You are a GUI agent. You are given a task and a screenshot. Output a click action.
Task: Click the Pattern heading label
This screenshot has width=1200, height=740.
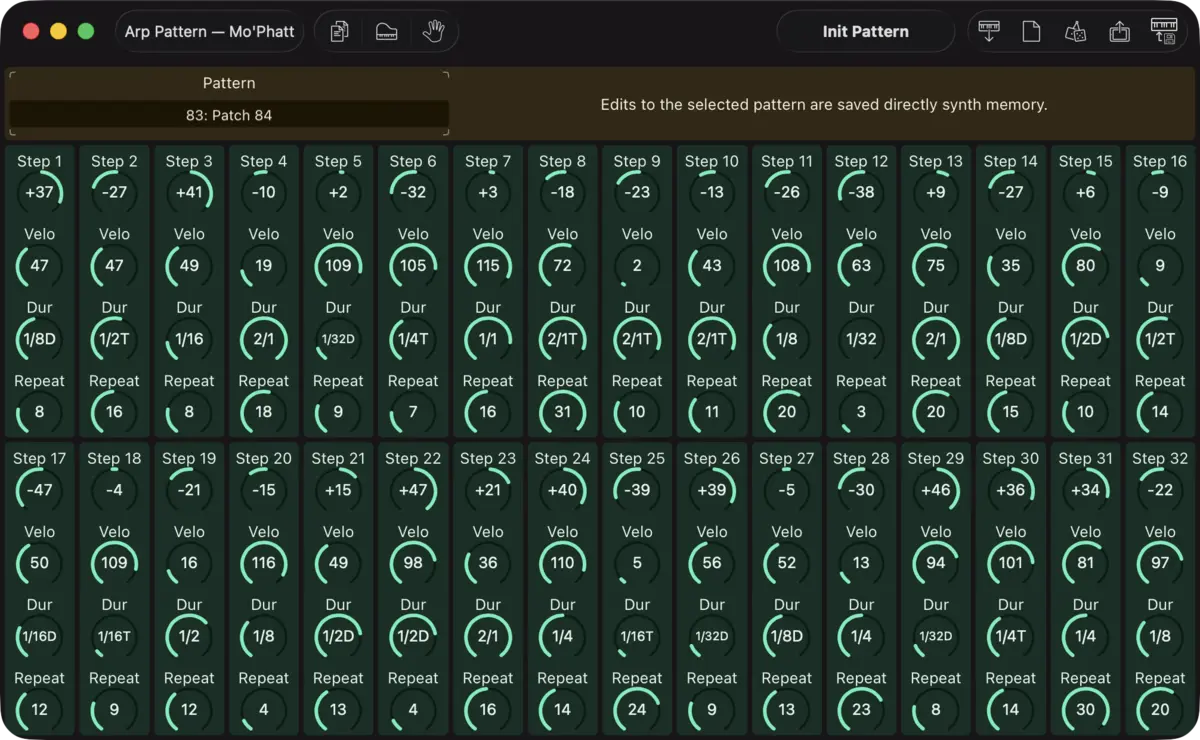229,83
